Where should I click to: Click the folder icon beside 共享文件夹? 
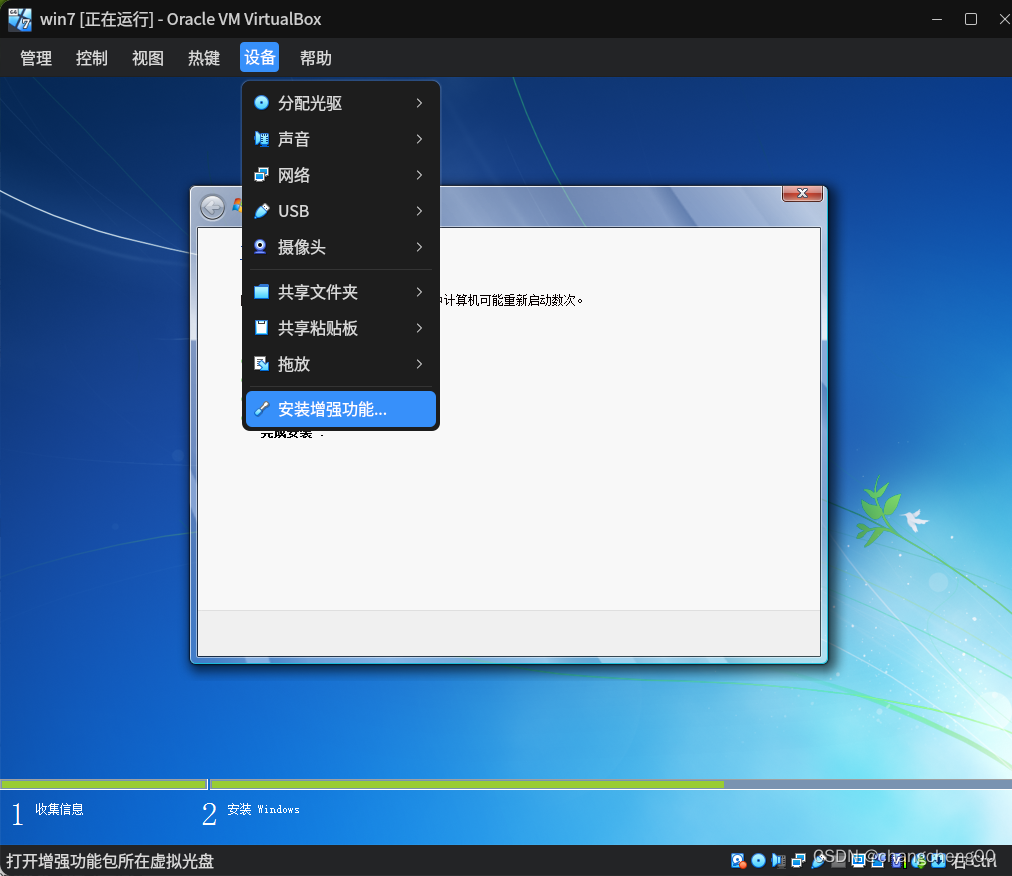pyautogui.click(x=261, y=292)
